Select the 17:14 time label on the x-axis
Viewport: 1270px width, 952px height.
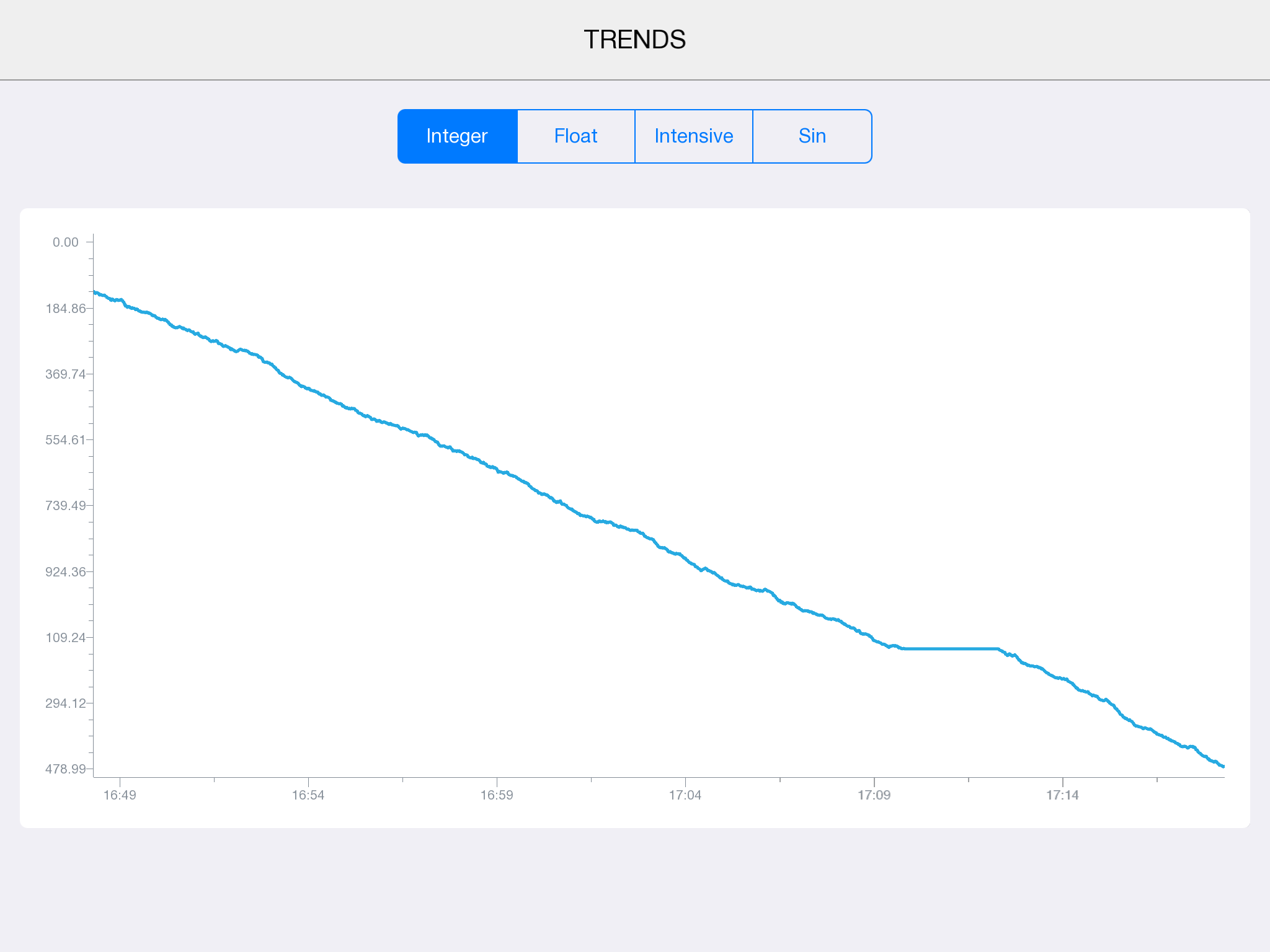tap(1064, 795)
